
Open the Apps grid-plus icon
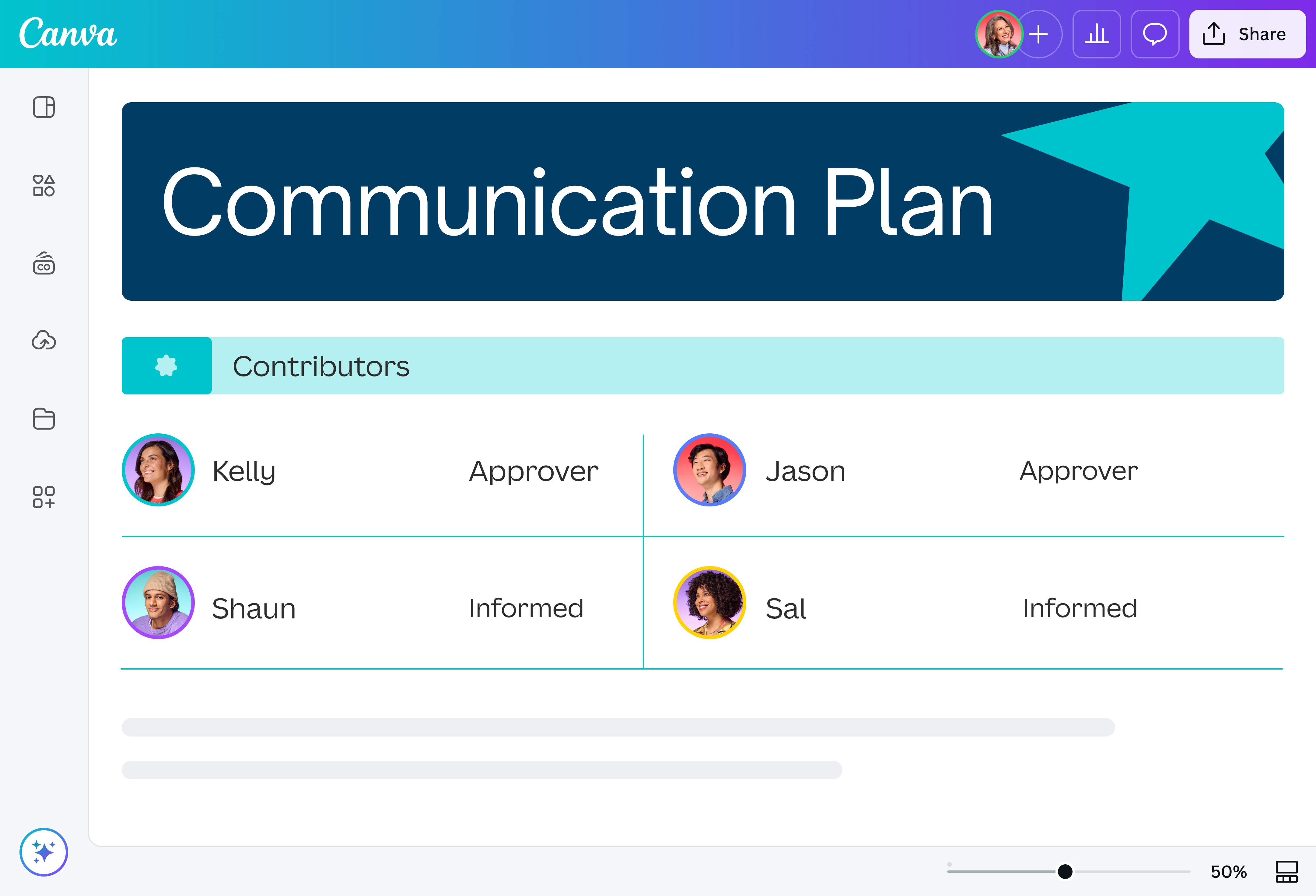tap(44, 497)
